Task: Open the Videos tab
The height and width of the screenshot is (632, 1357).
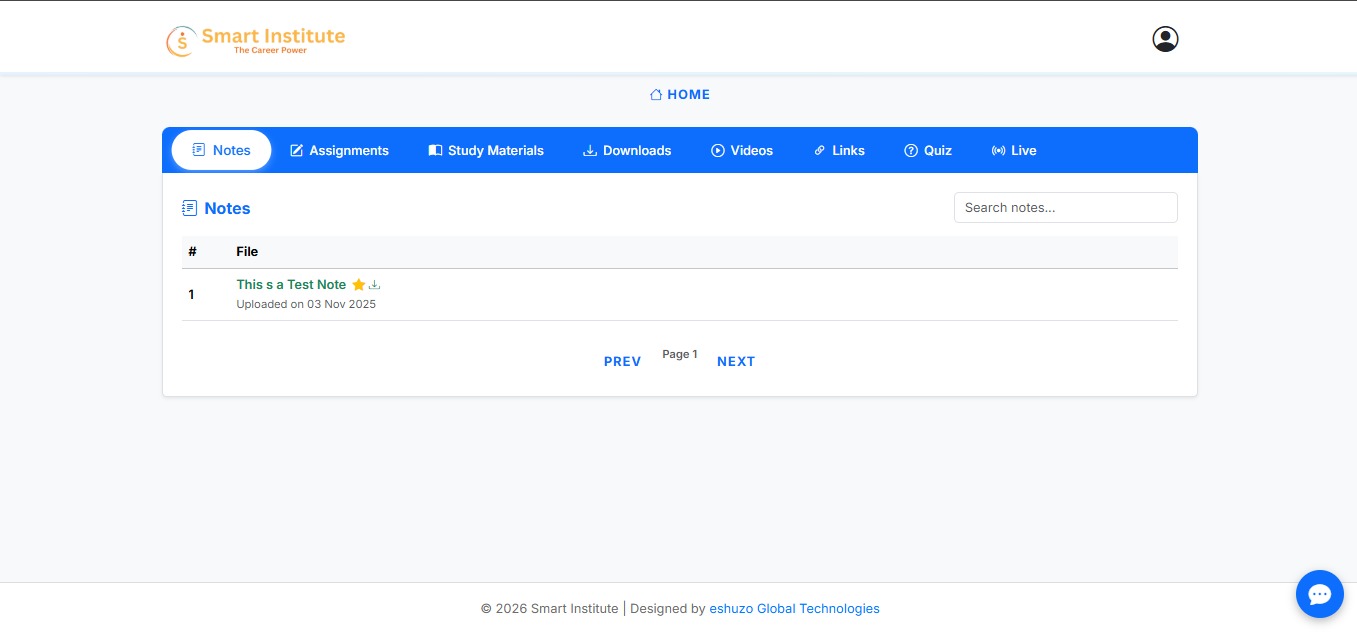Action: click(x=742, y=151)
